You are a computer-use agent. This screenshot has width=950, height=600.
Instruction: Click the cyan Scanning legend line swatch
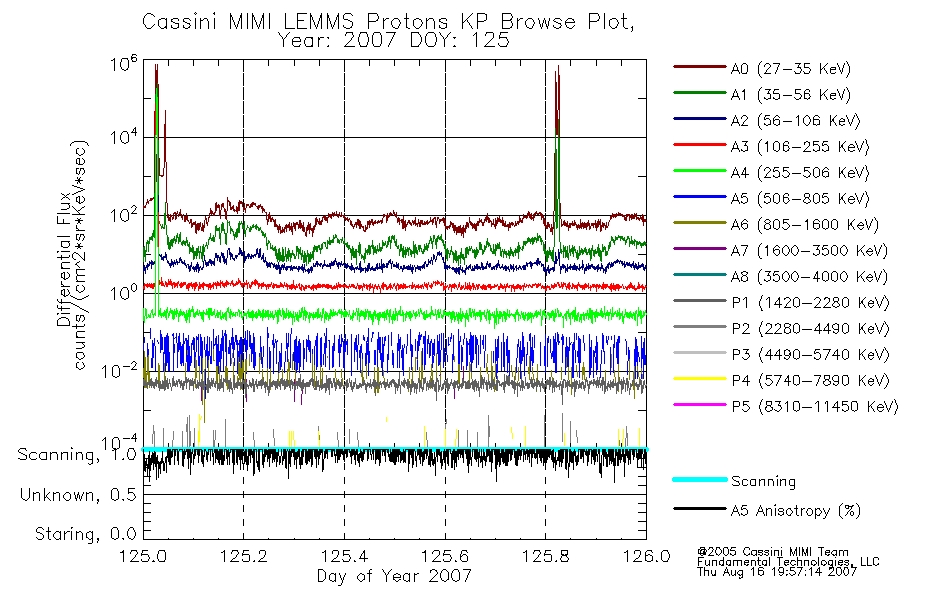point(699,479)
